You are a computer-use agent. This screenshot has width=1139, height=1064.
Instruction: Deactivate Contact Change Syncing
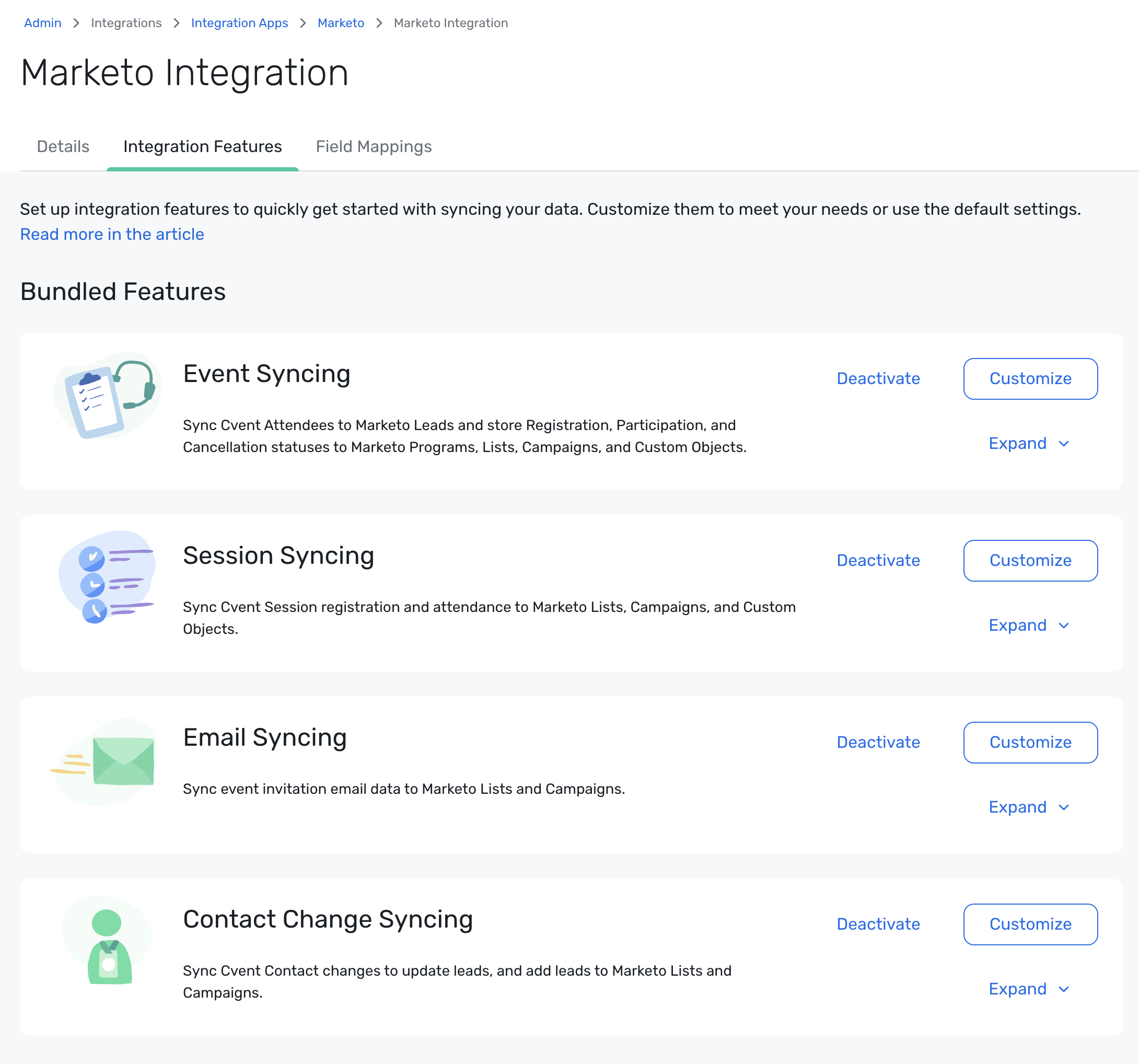[878, 924]
